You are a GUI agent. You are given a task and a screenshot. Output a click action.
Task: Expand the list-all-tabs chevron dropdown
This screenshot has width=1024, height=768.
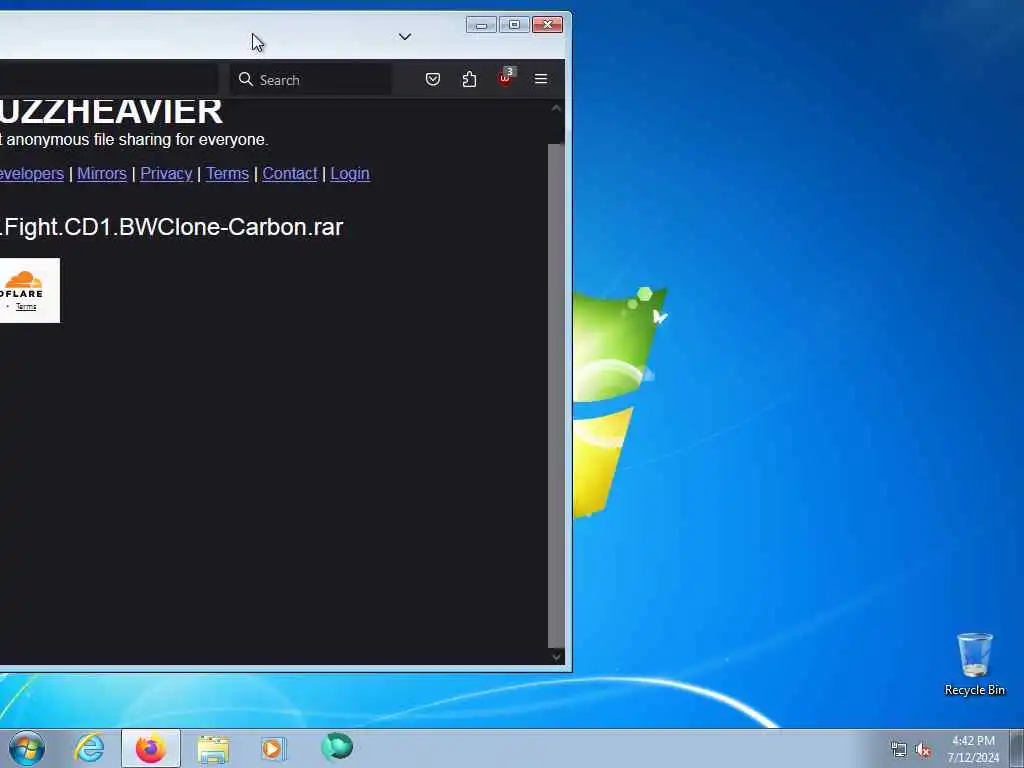405,37
